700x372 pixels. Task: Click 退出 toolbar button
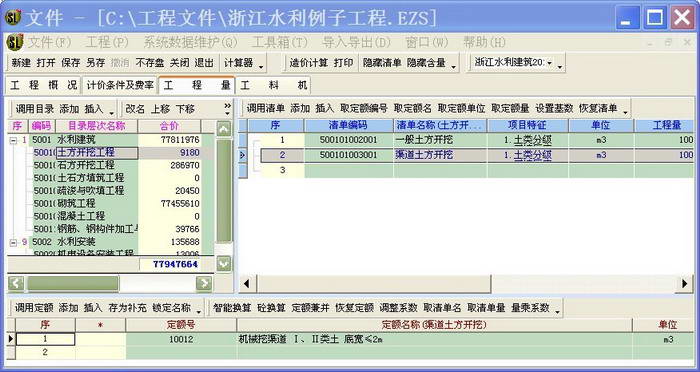pyautogui.click(x=204, y=63)
